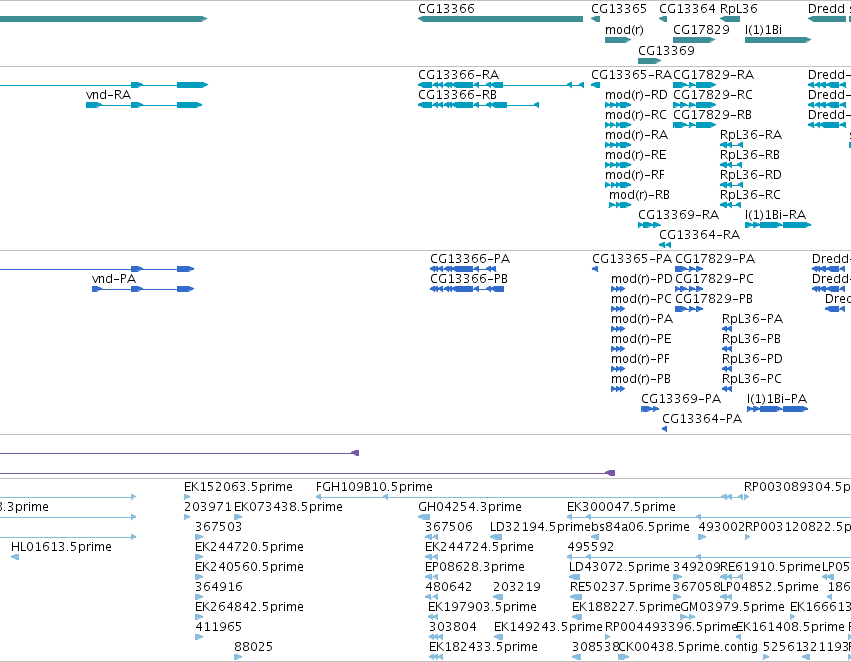Click the CG17829 gene label
Viewport: 851px width, 662px height.
[701, 30]
